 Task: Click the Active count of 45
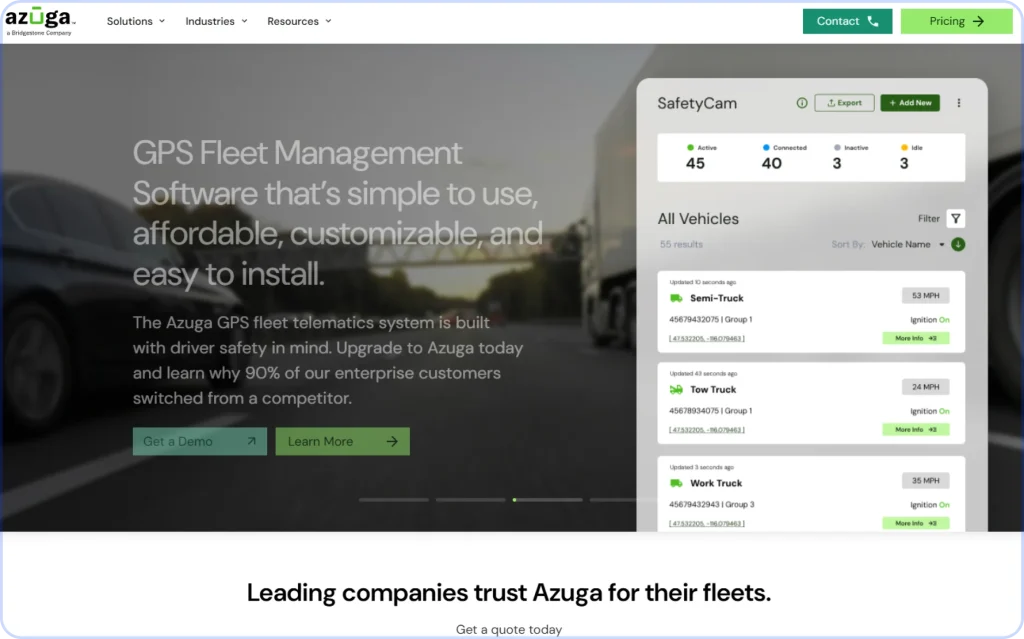click(695, 163)
